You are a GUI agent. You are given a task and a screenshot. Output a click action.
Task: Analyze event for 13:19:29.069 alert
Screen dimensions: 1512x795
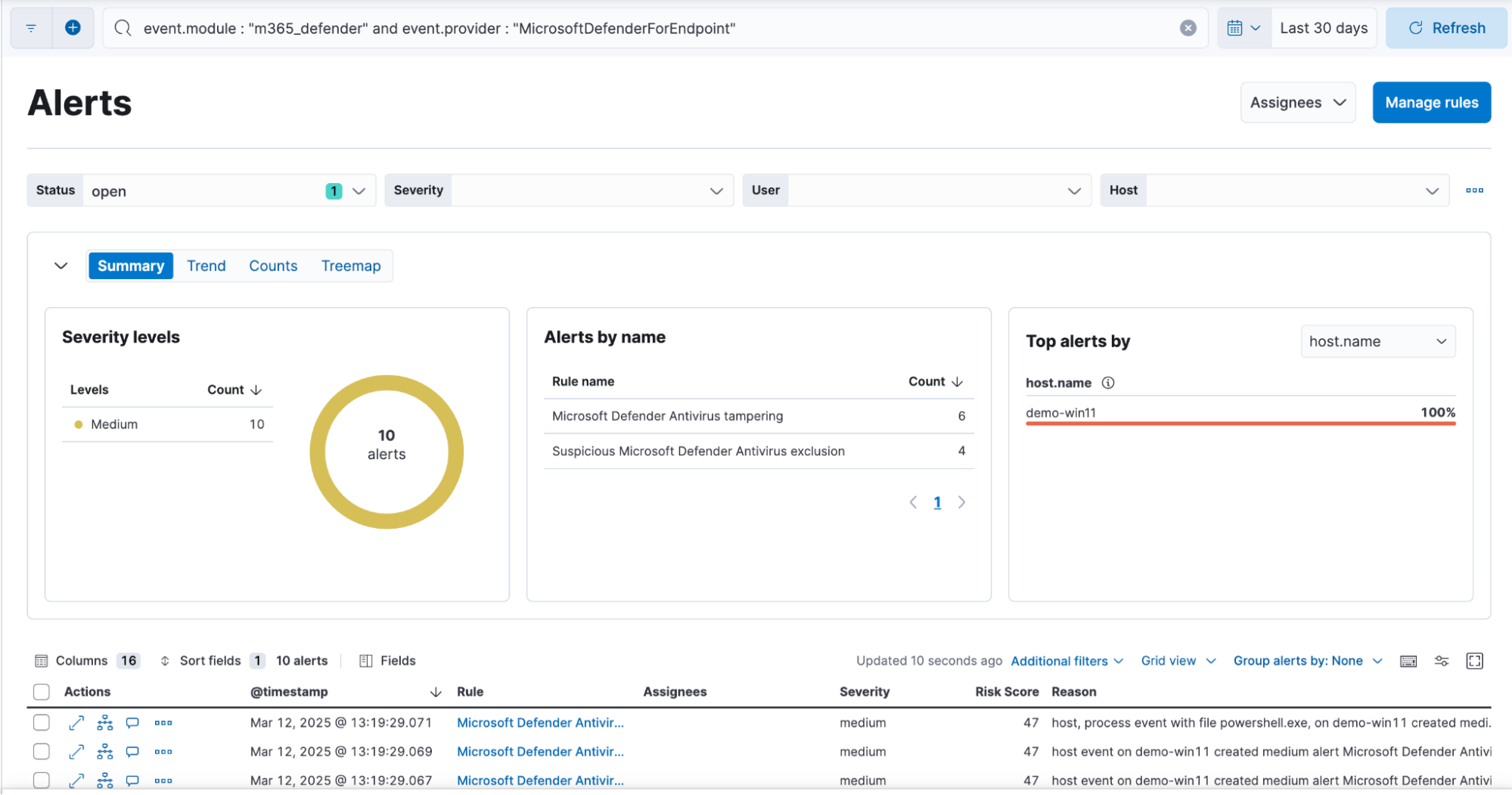pos(105,751)
